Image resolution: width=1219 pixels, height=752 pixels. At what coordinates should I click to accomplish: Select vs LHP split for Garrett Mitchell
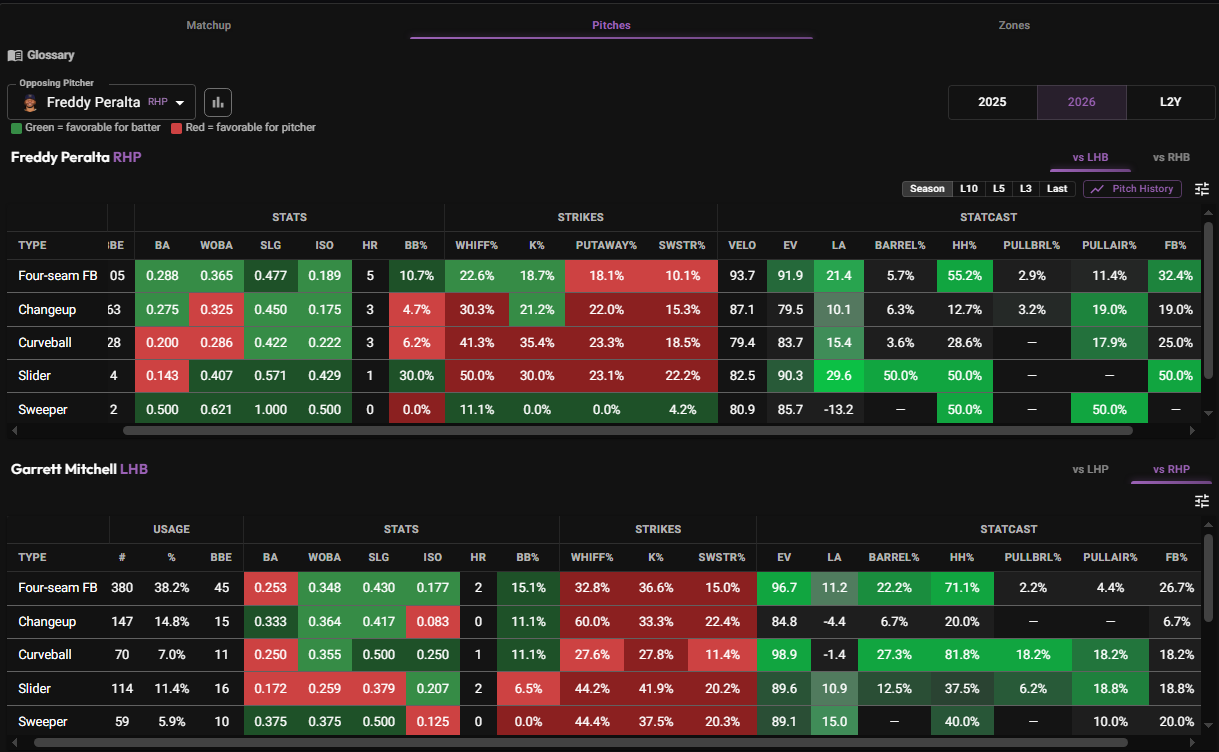pos(1090,468)
